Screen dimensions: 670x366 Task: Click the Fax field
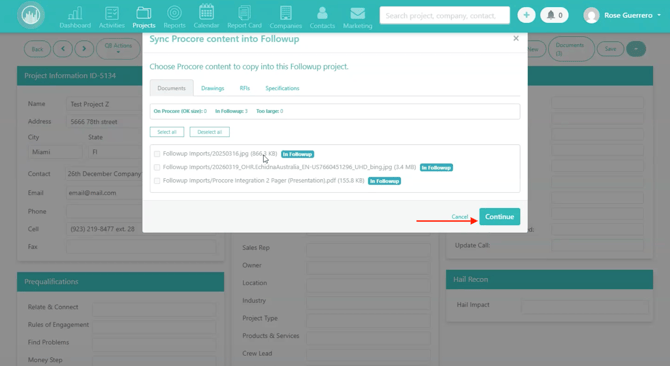(141, 247)
